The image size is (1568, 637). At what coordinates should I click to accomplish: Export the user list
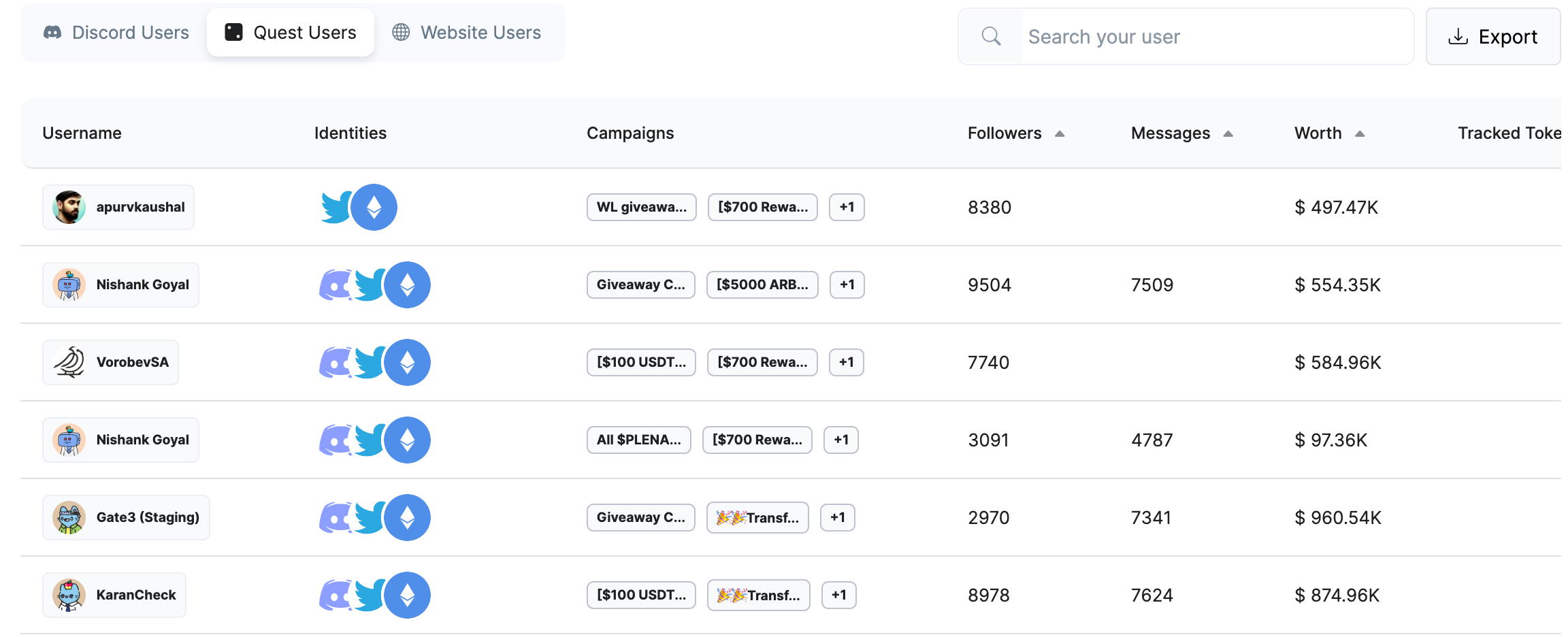[x=1493, y=37]
